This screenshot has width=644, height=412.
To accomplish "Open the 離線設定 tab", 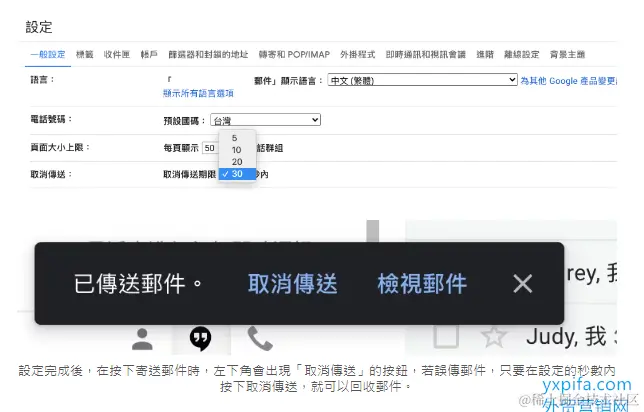I will click(x=521, y=54).
